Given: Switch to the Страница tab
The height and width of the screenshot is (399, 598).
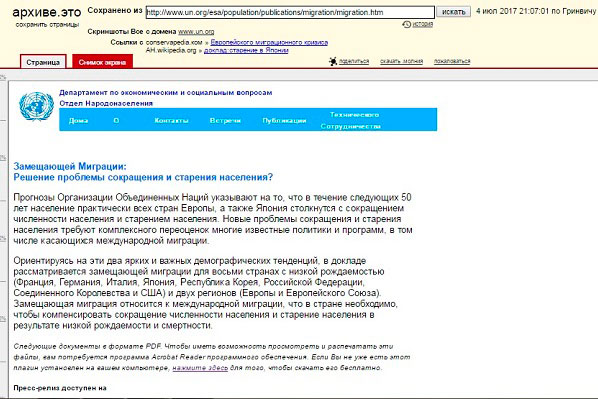Looking at the screenshot, I should [x=43, y=62].
